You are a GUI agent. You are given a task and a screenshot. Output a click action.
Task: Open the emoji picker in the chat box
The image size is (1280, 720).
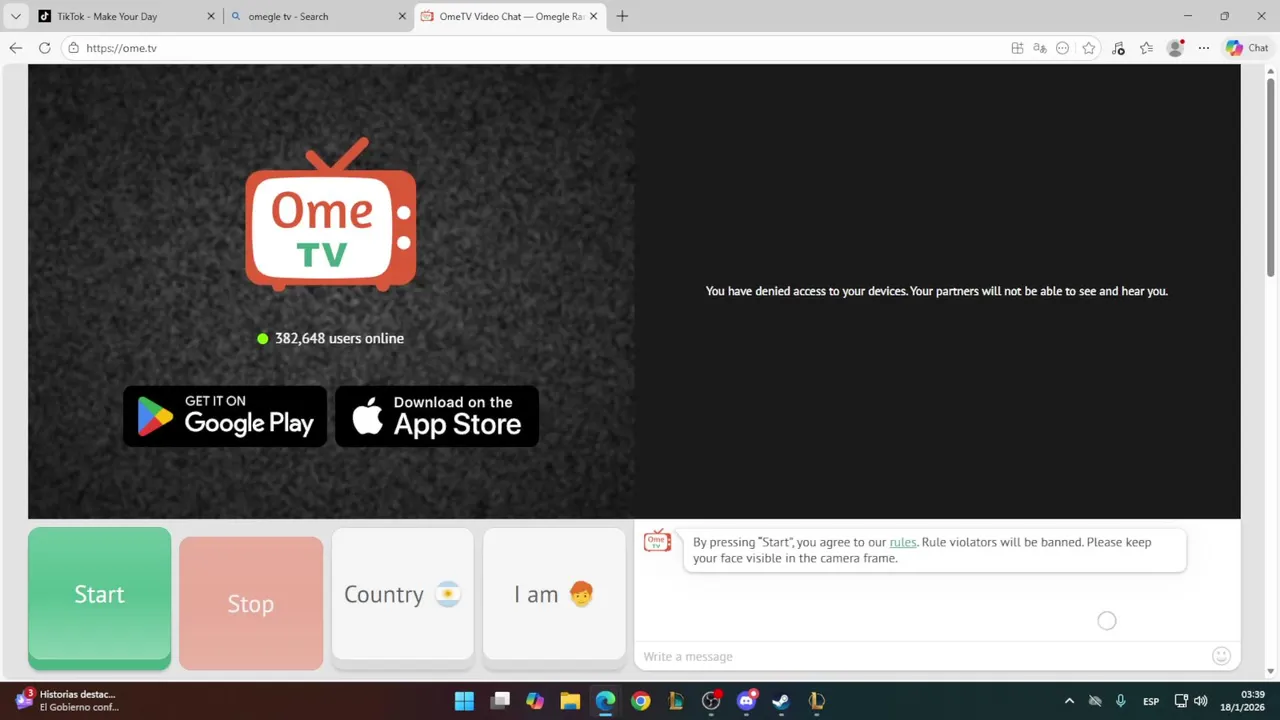(1221, 656)
